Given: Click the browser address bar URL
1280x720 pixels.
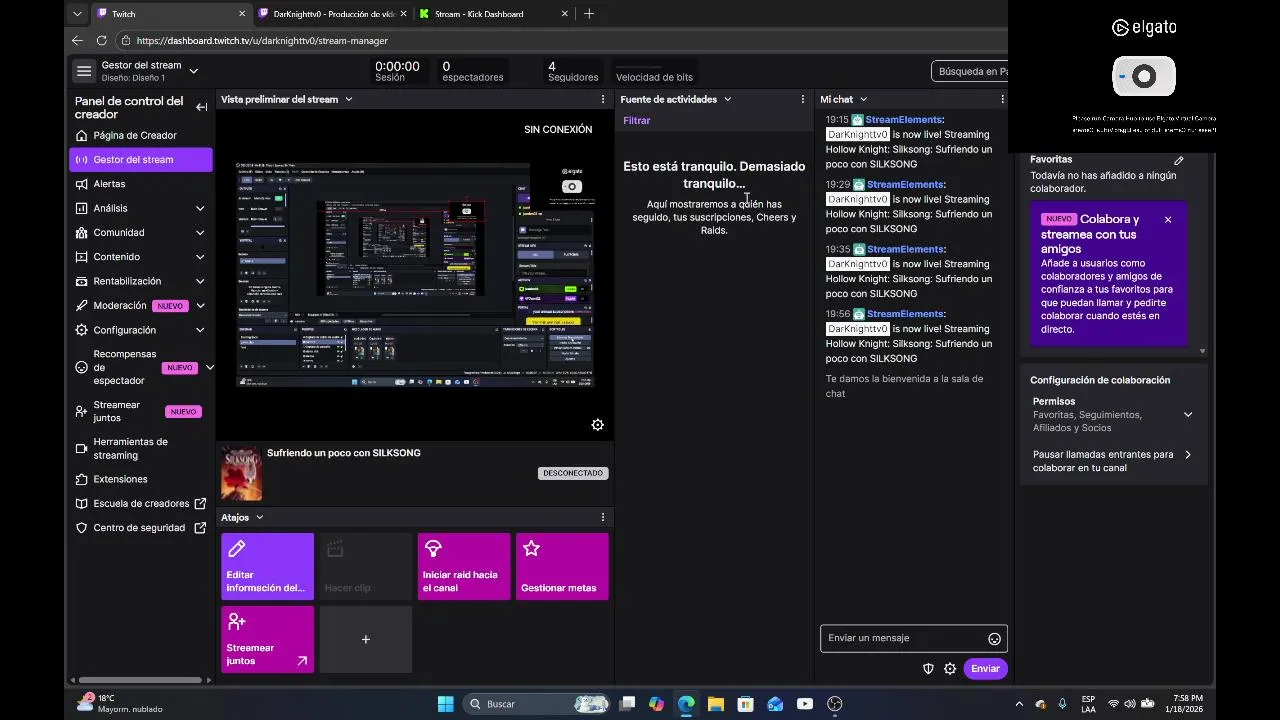Looking at the screenshot, I should click(x=262, y=41).
